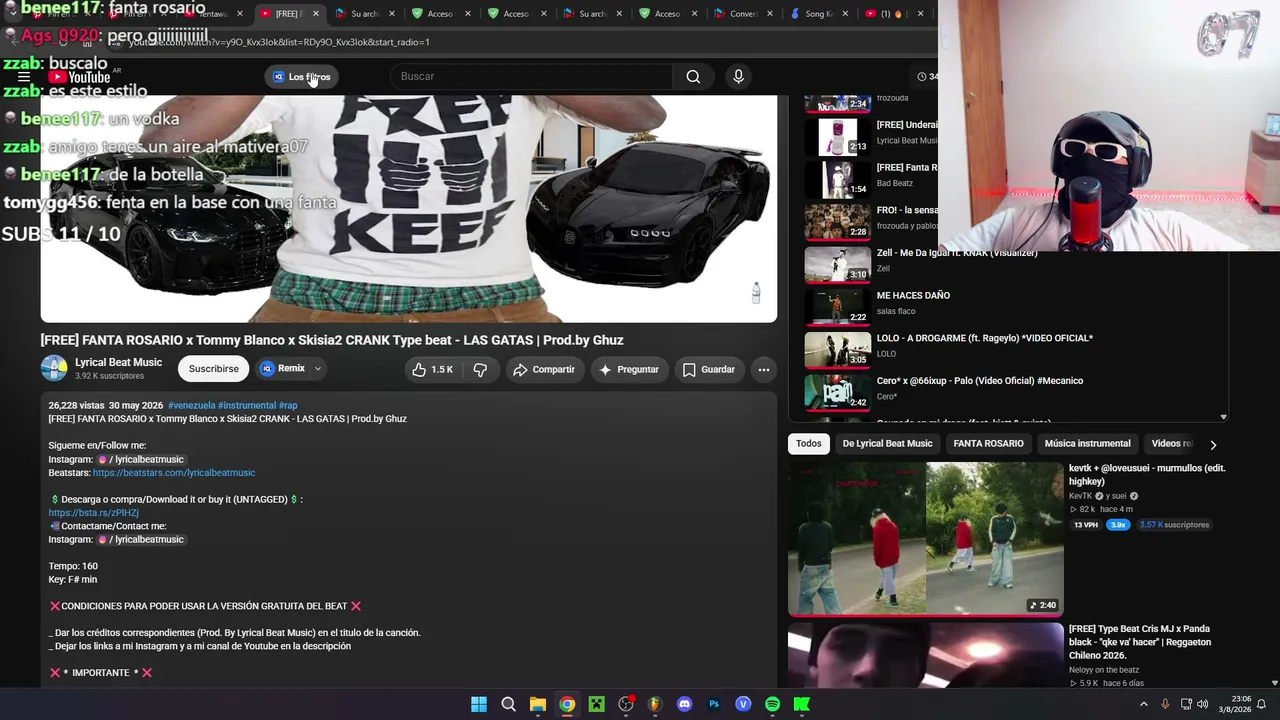Expand the Remix dropdown arrow
The width and height of the screenshot is (1280, 720).
(x=318, y=369)
